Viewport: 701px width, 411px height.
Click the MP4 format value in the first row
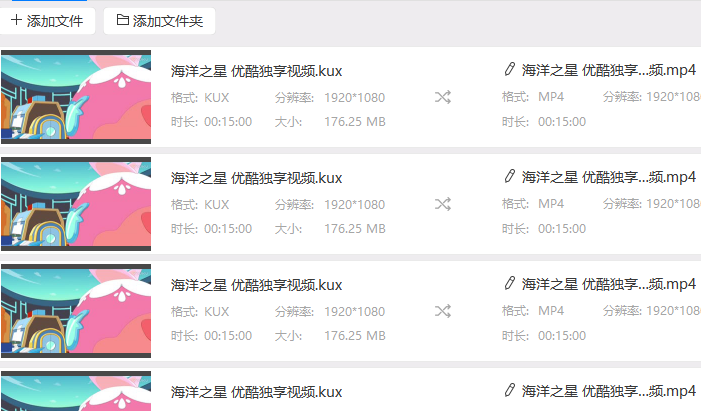(x=551, y=97)
